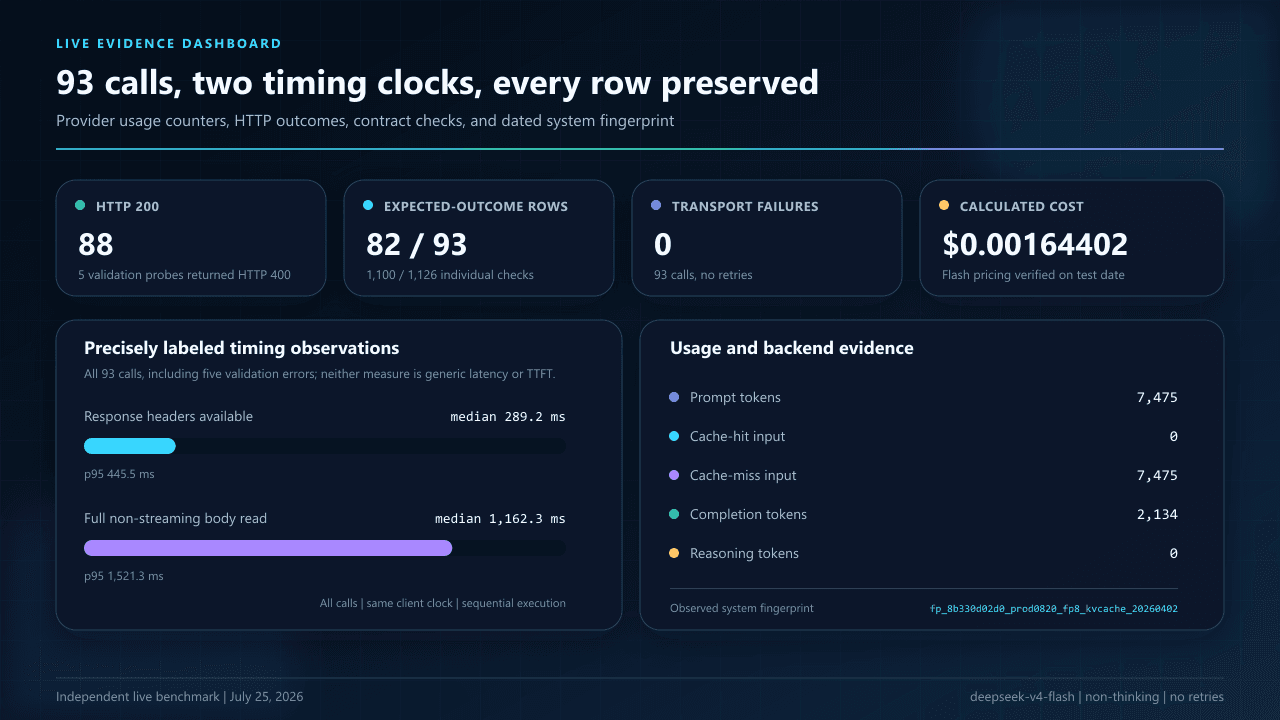
Task: Click 'Full non-streaming body read' label
Action: (x=176, y=518)
